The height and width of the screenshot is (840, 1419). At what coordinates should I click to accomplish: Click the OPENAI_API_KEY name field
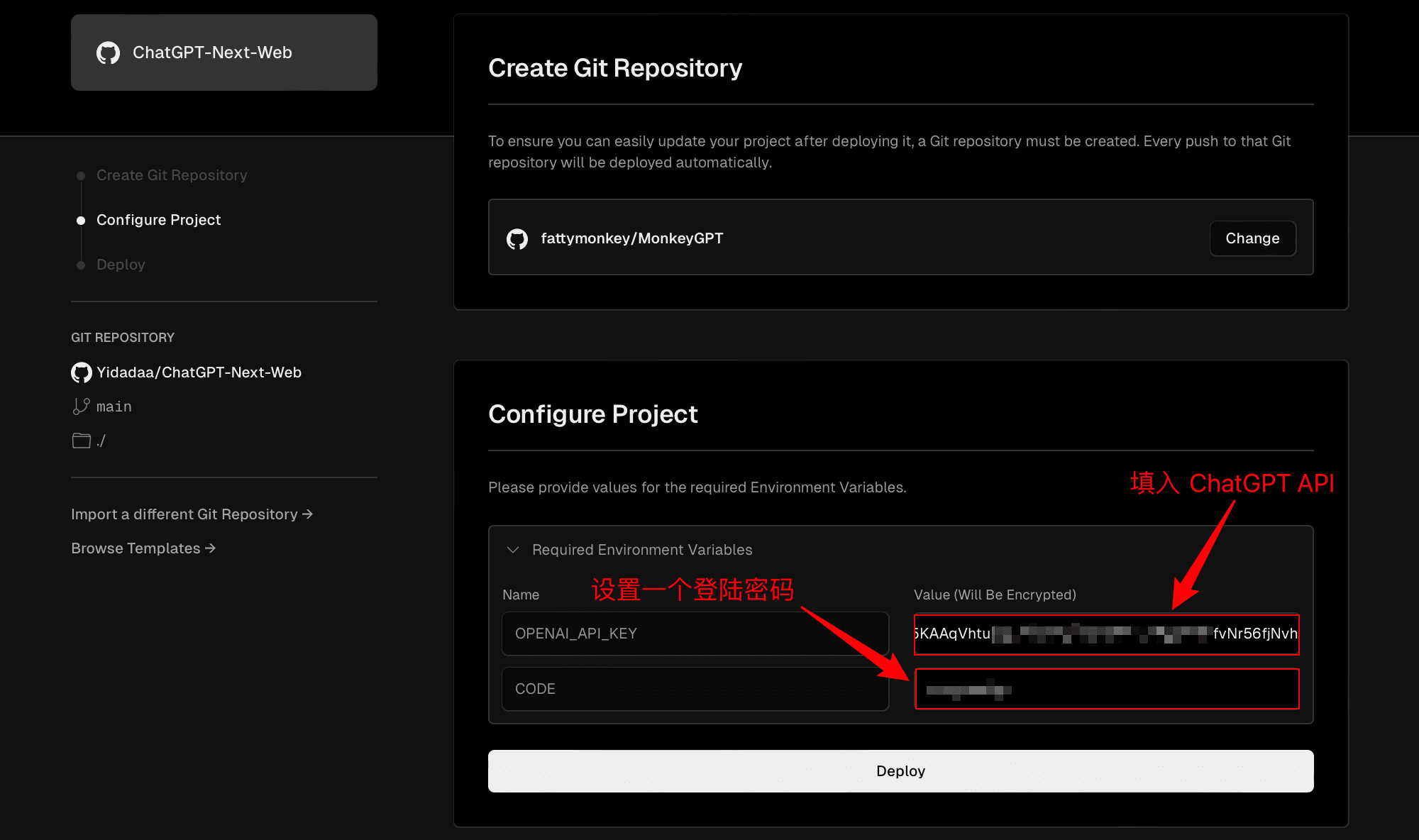(x=695, y=634)
